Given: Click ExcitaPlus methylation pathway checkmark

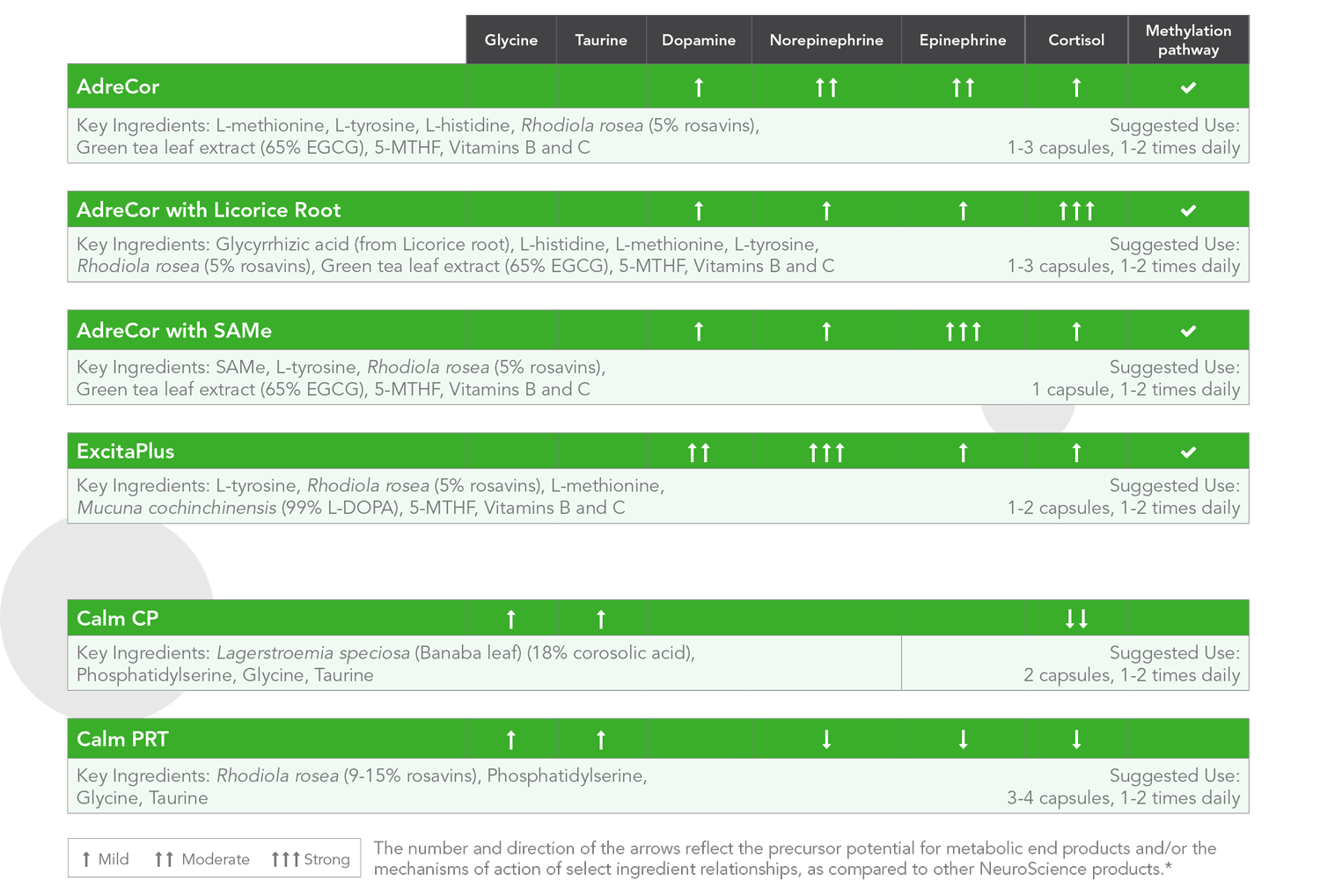Looking at the screenshot, I should tap(1189, 452).
